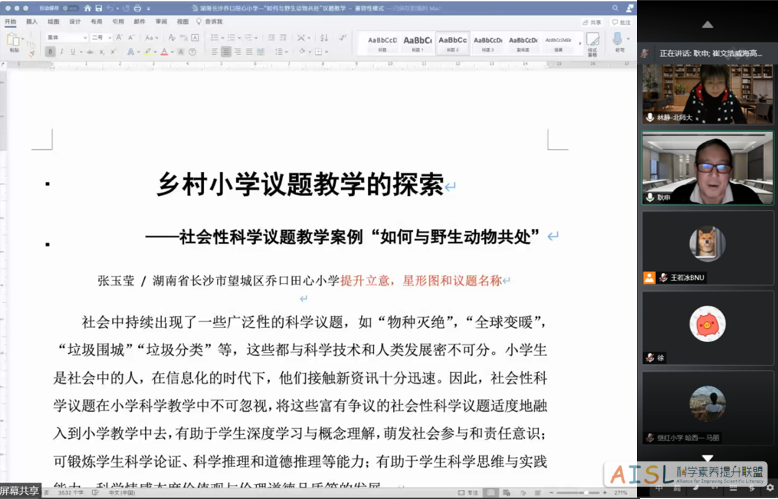This screenshot has width=778, height=499.
Task: Open the 绘图 ribbon tab
Action: pos(53,22)
